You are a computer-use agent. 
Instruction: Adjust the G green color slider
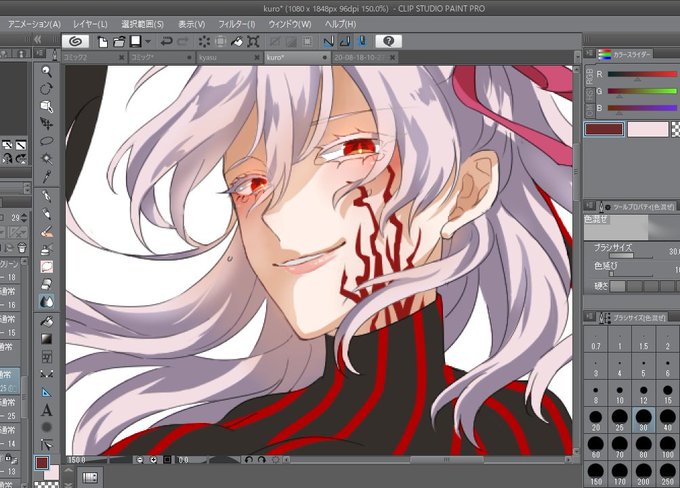pos(642,91)
